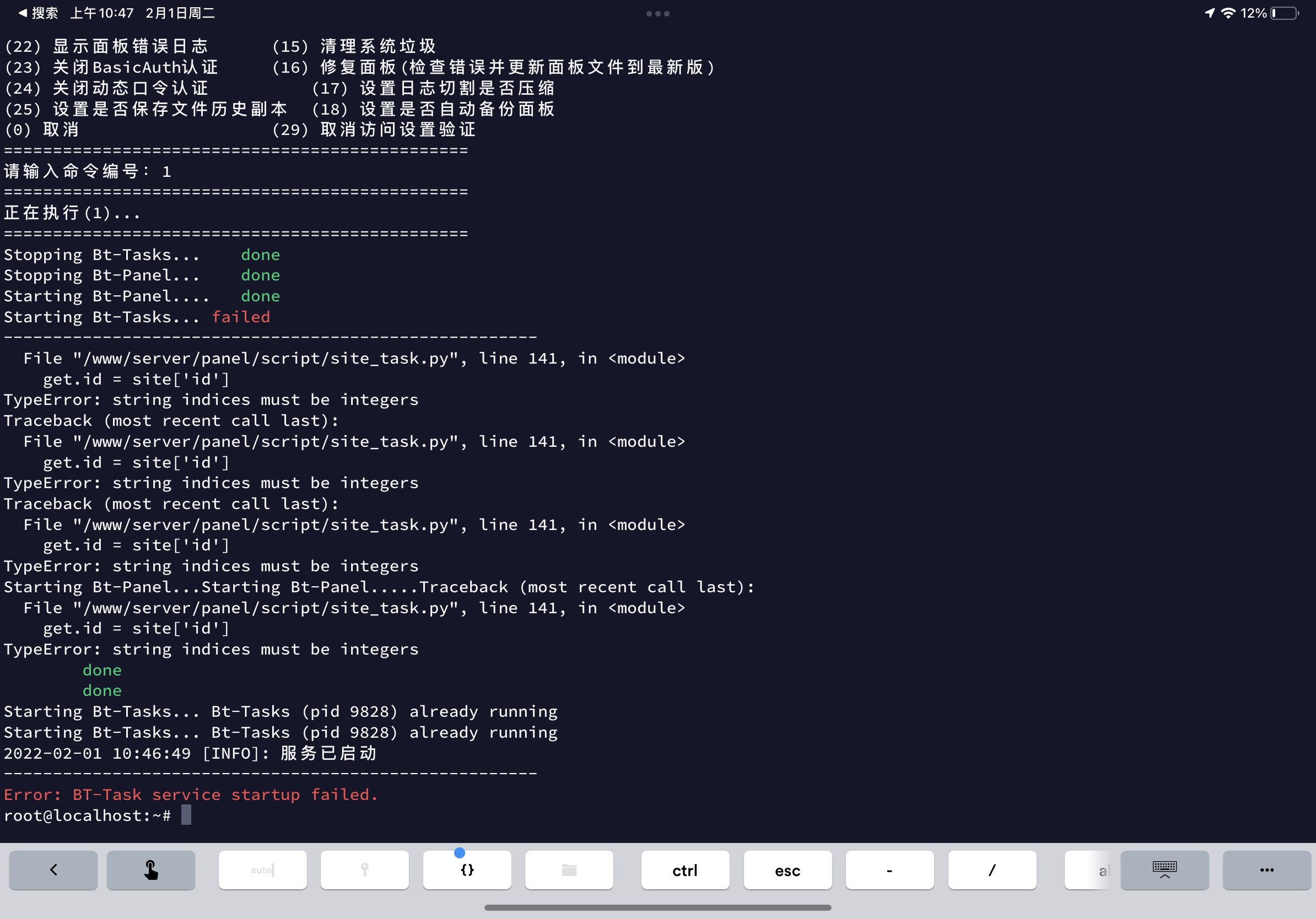Tap the 正在执行(1)... line

pos(72,213)
